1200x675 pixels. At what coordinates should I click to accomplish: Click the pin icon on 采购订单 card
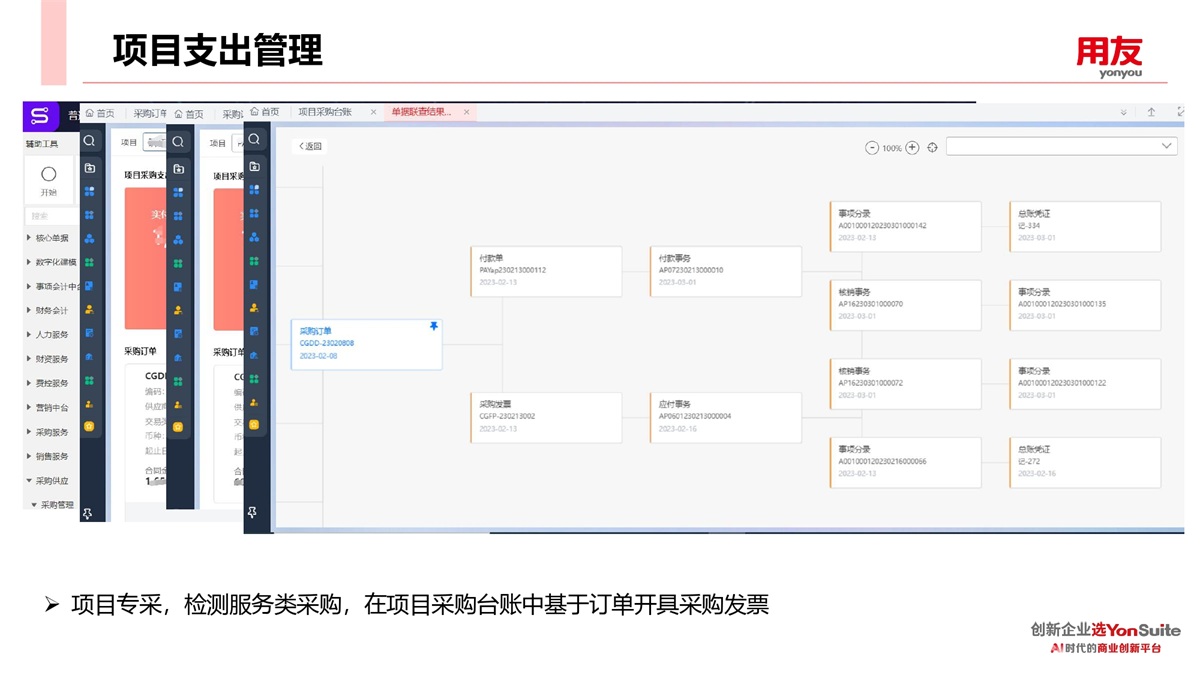pos(433,326)
